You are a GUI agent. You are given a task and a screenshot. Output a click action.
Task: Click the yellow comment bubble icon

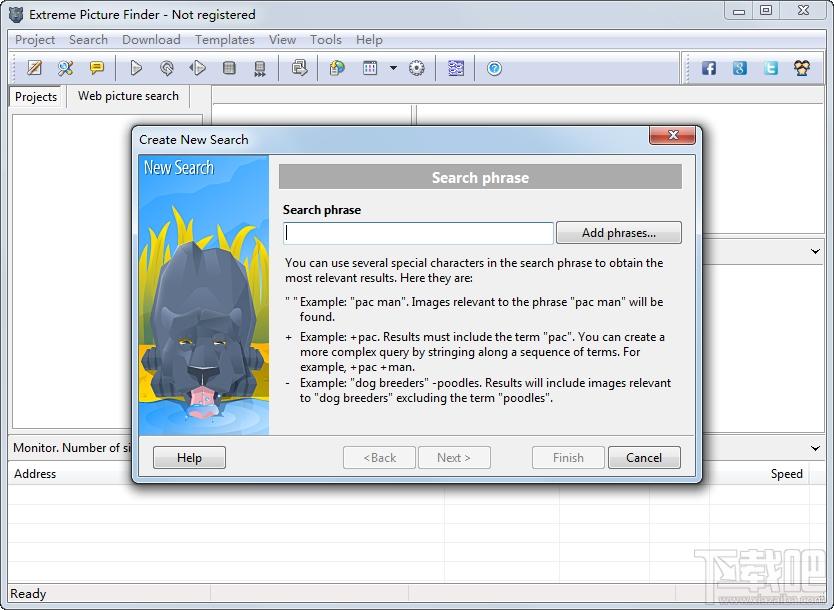coord(97,68)
